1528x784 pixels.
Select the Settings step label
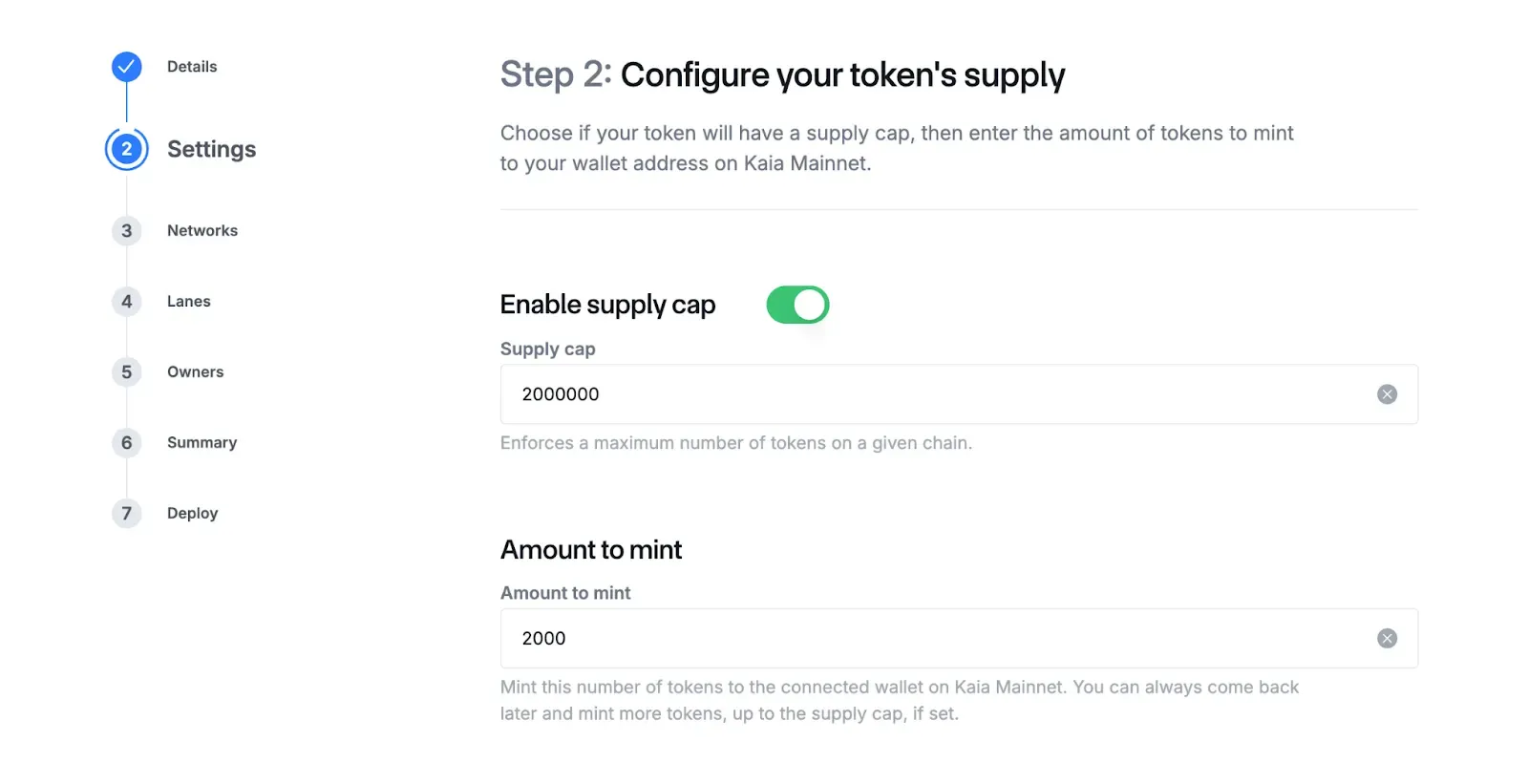211,150
